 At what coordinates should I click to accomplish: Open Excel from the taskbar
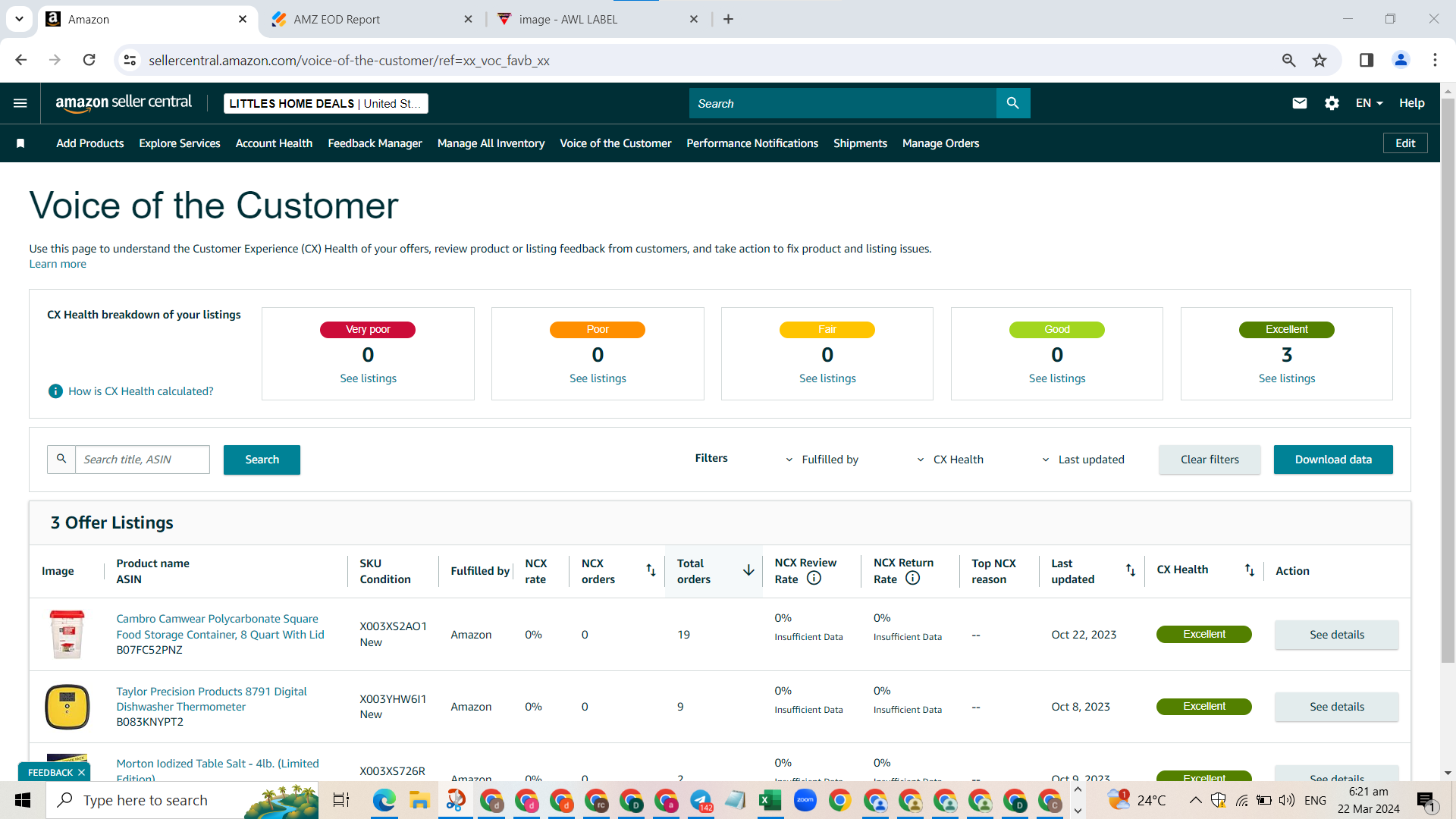770,800
